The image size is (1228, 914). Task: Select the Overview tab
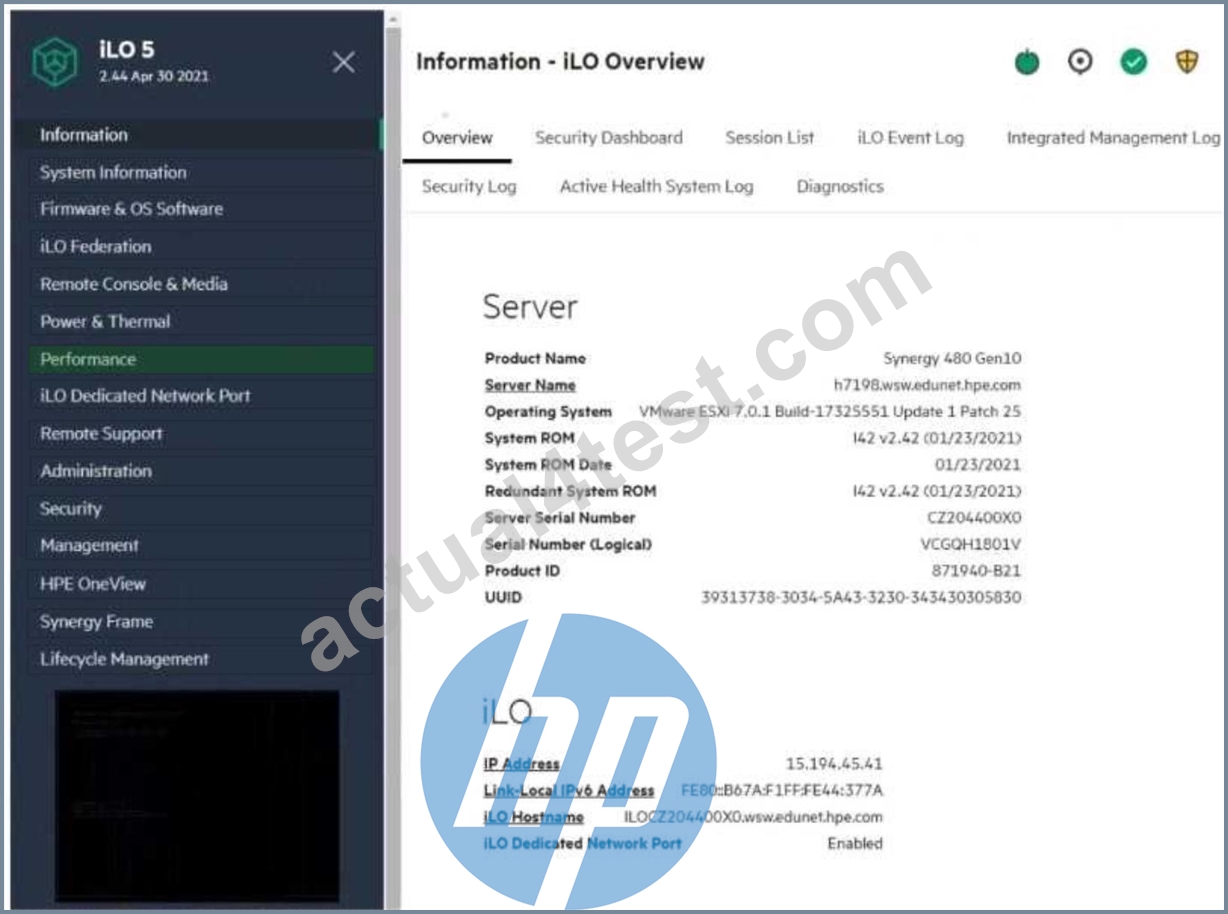457,138
